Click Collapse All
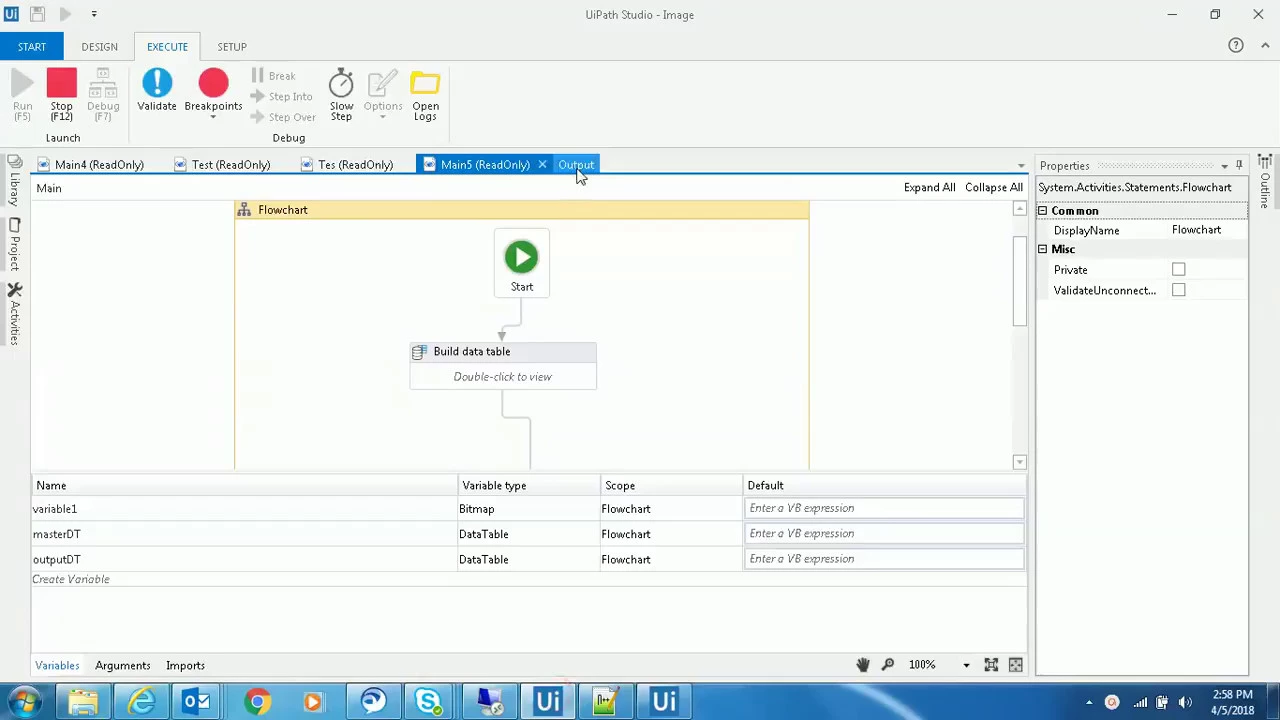The image size is (1280, 720). coord(993,188)
